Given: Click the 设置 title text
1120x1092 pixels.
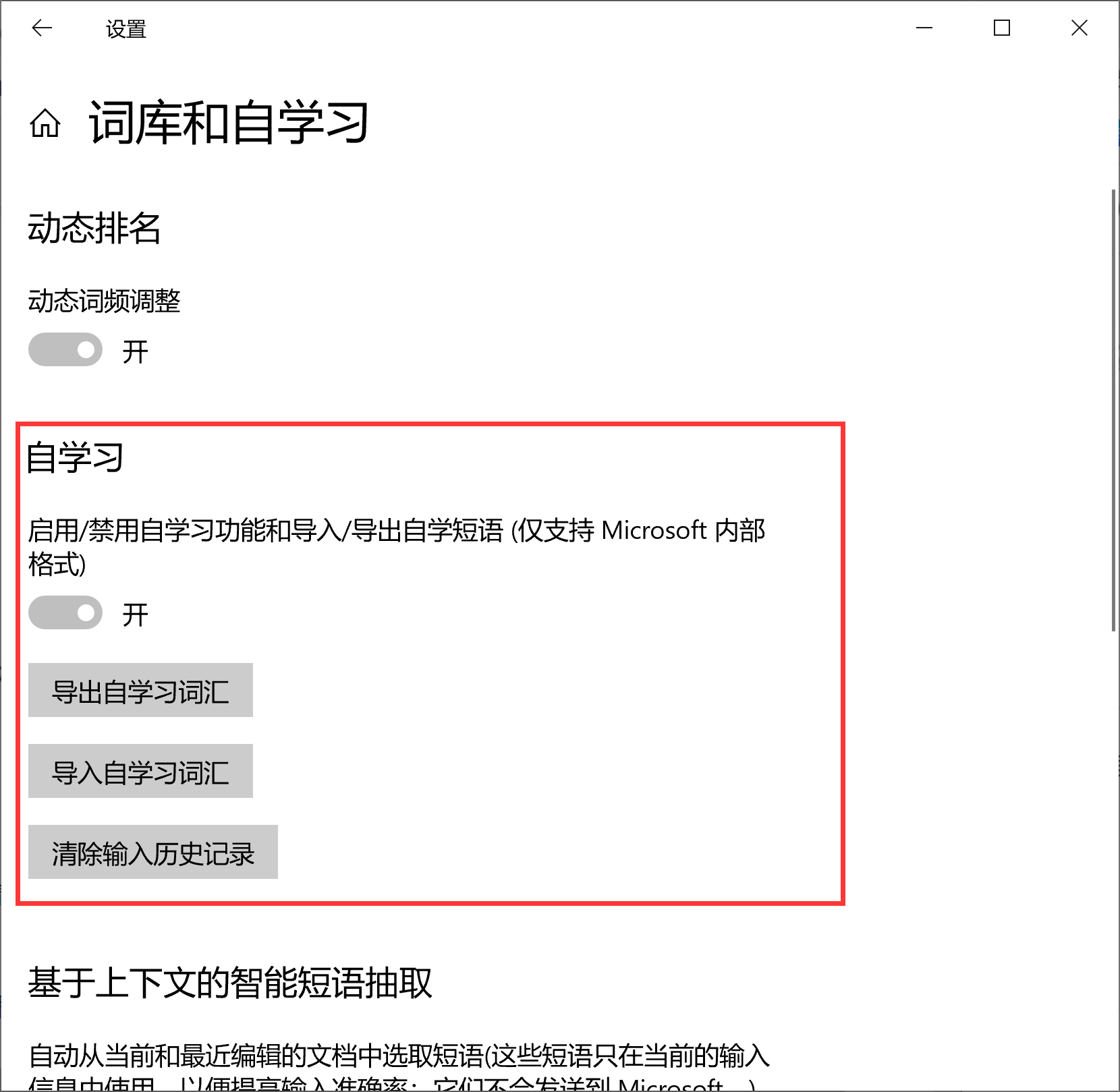Looking at the screenshot, I should tap(126, 29).
